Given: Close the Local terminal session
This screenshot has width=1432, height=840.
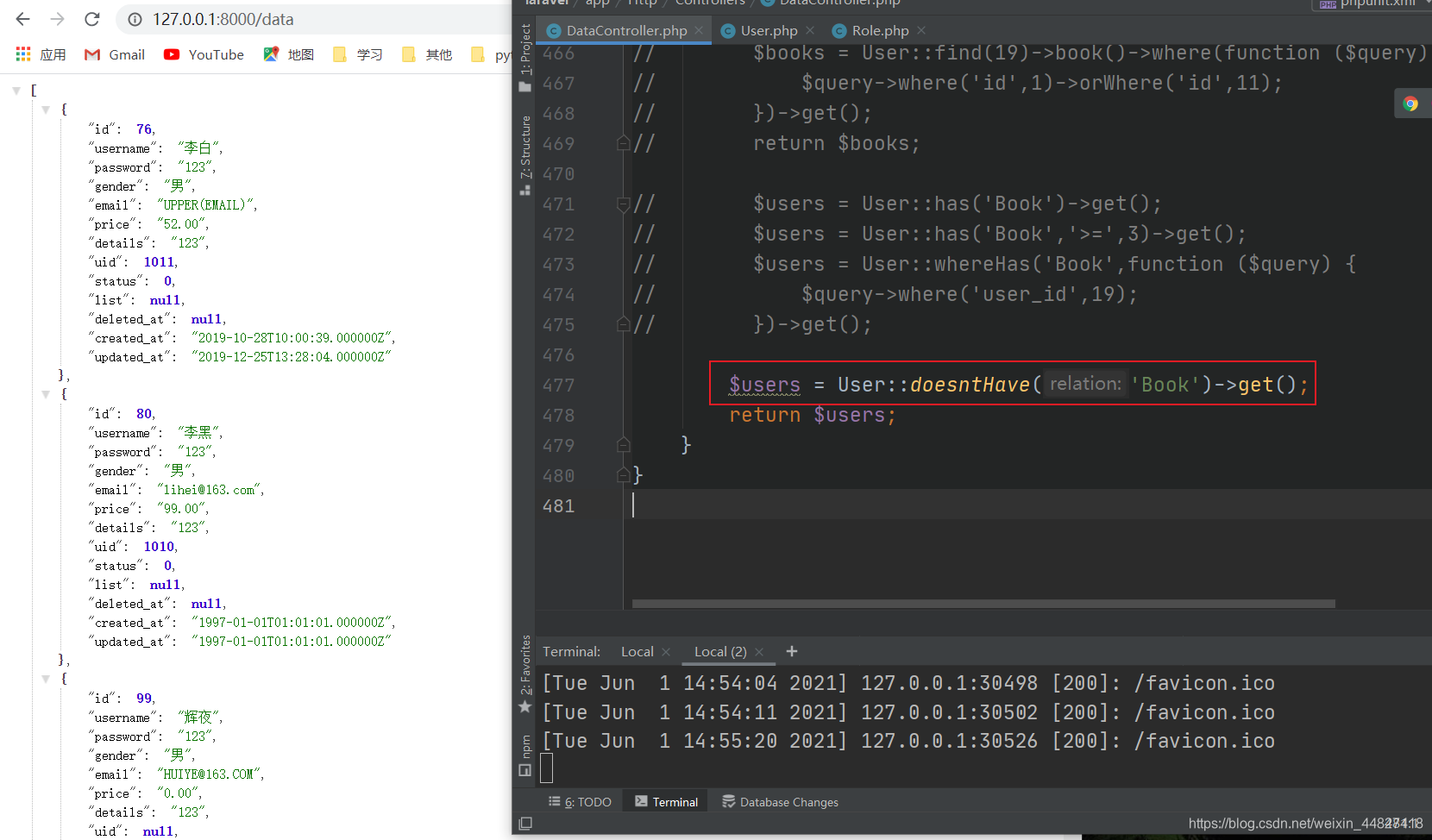Looking at the screenshot, I should 666,652.
